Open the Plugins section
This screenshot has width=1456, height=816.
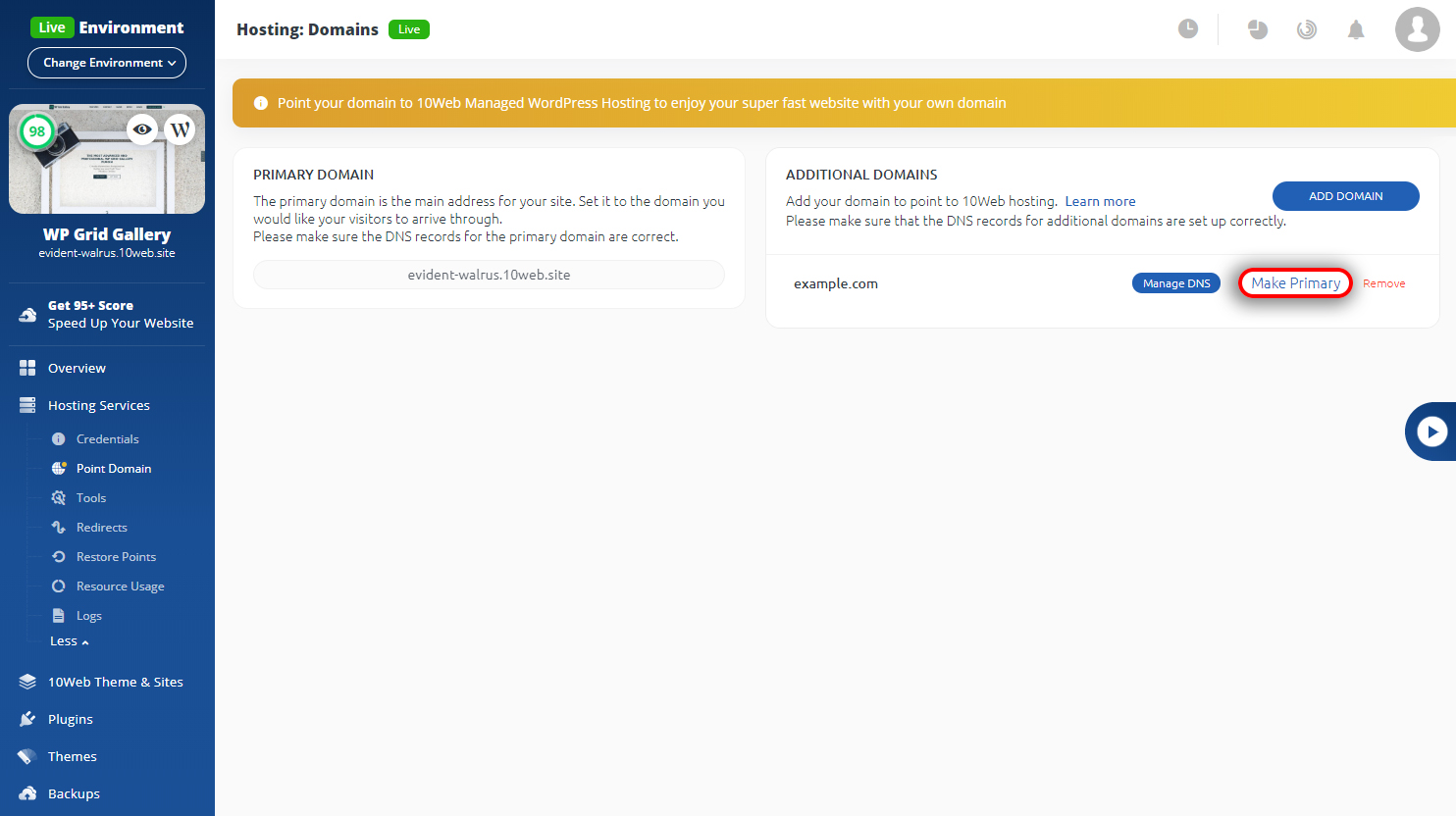click(x=71, y=719)
